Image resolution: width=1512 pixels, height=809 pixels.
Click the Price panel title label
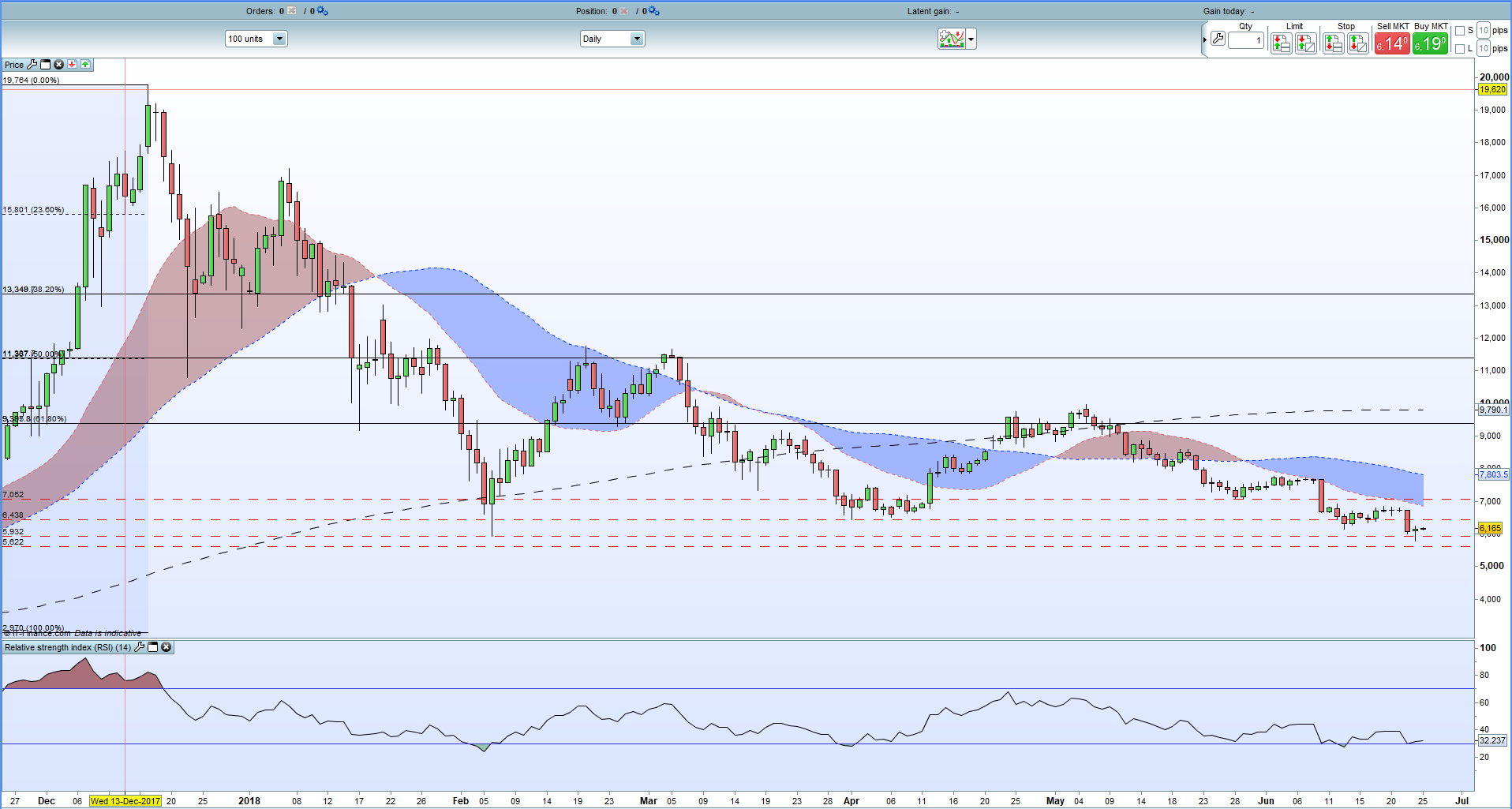14,65
